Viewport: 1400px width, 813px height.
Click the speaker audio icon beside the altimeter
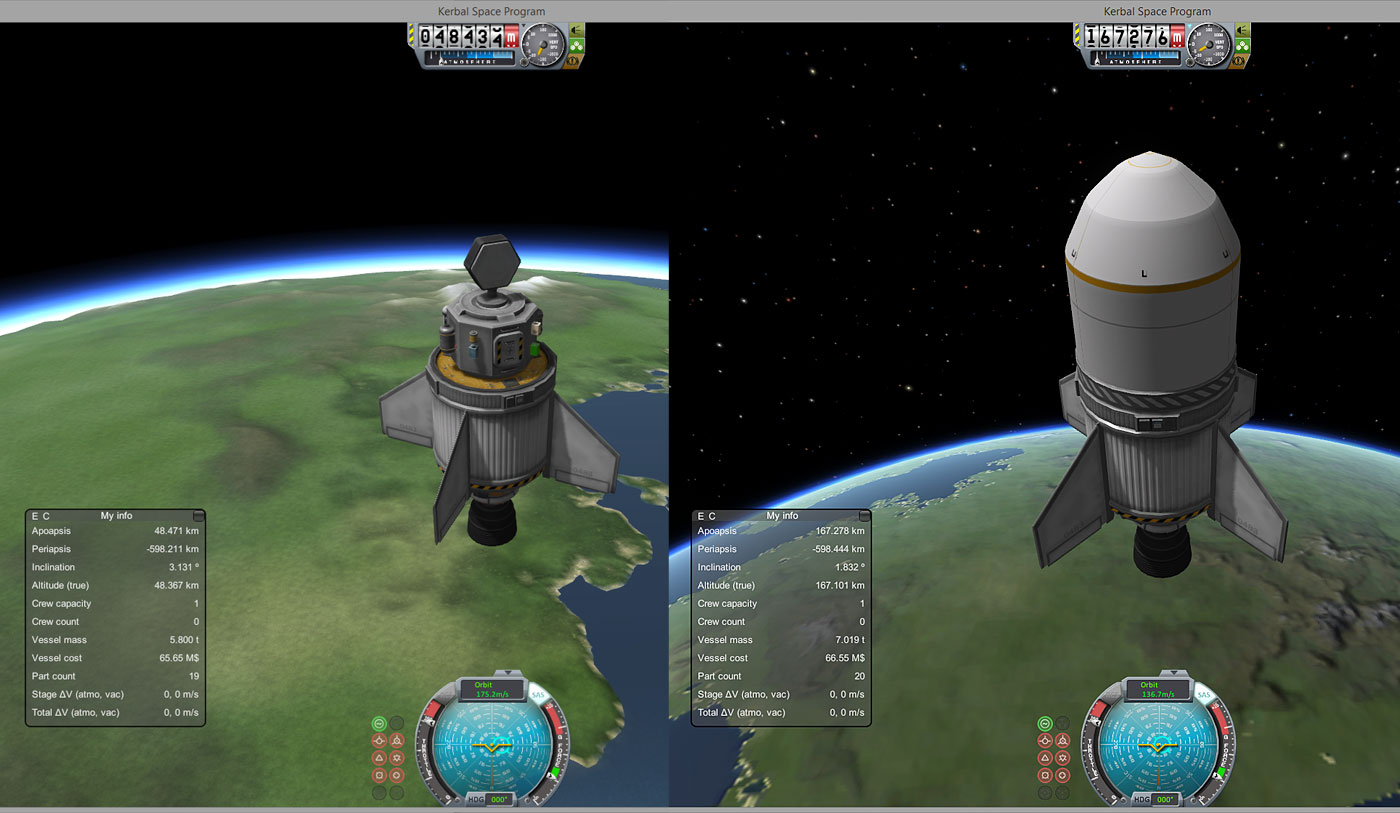(576, 31)
